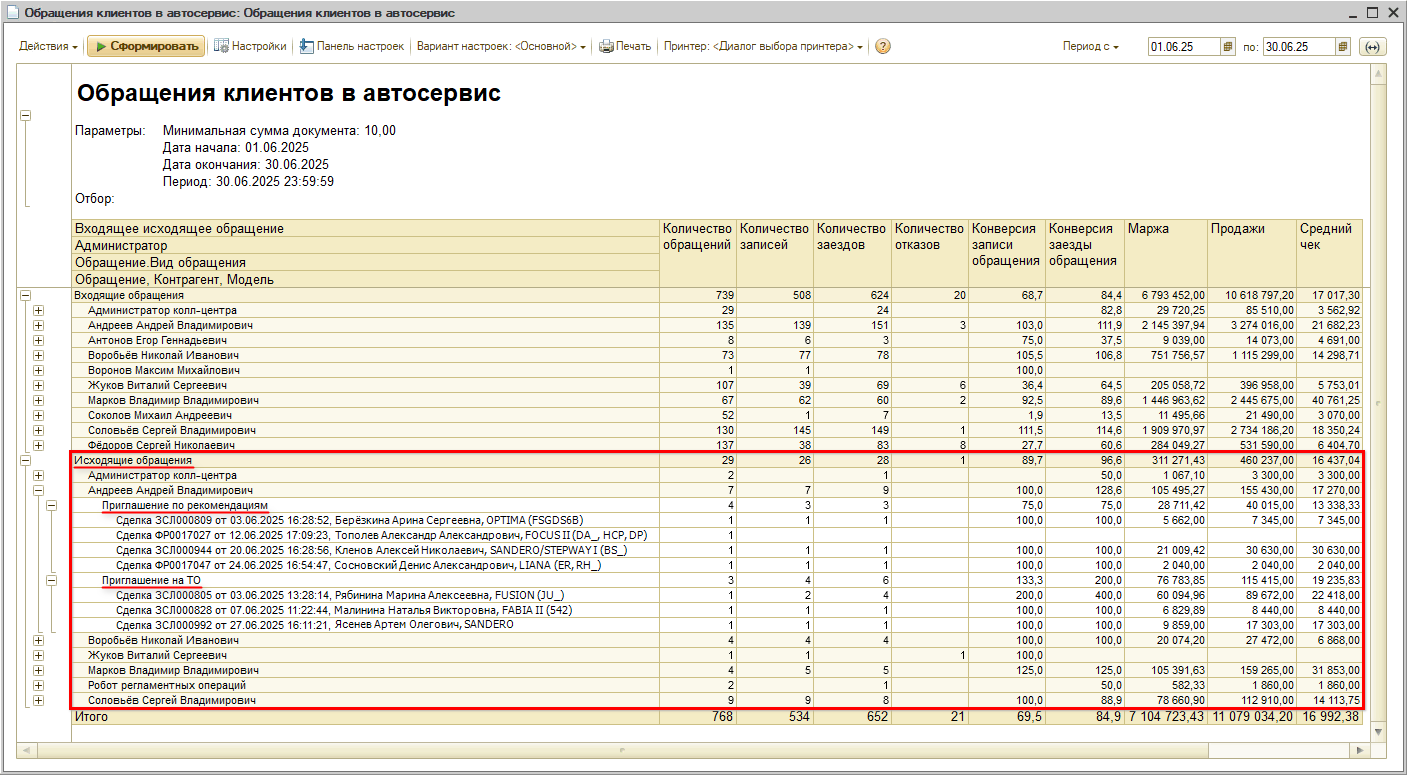Select the 'Приглашение по рекомендациям' row label
The width and height of the screenshot is (1407, 775).
coord(185,505)
